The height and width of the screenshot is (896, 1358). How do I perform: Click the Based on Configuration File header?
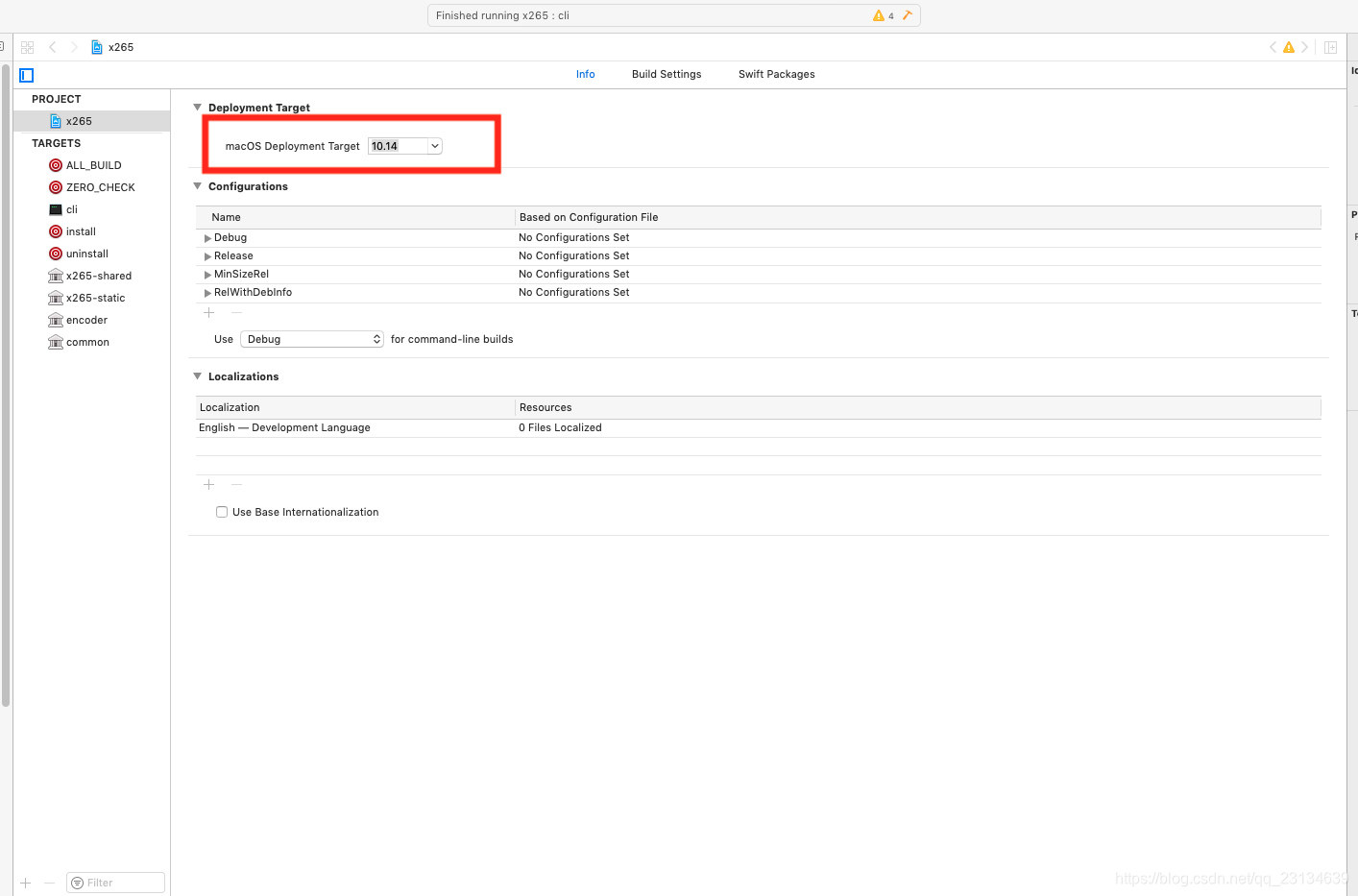coord(918,217)
